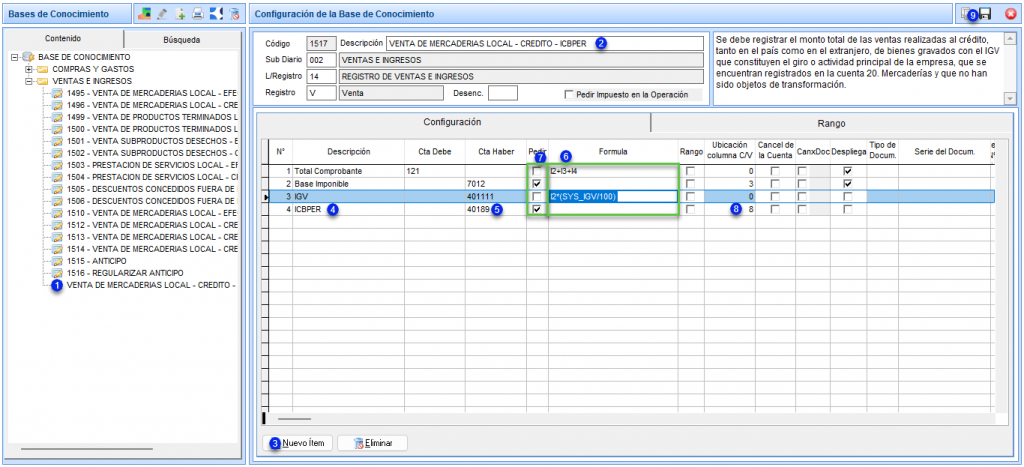Switch to the Contenido tab
The width and height of the screenshot is (1024, 467).
coord(63,39)
